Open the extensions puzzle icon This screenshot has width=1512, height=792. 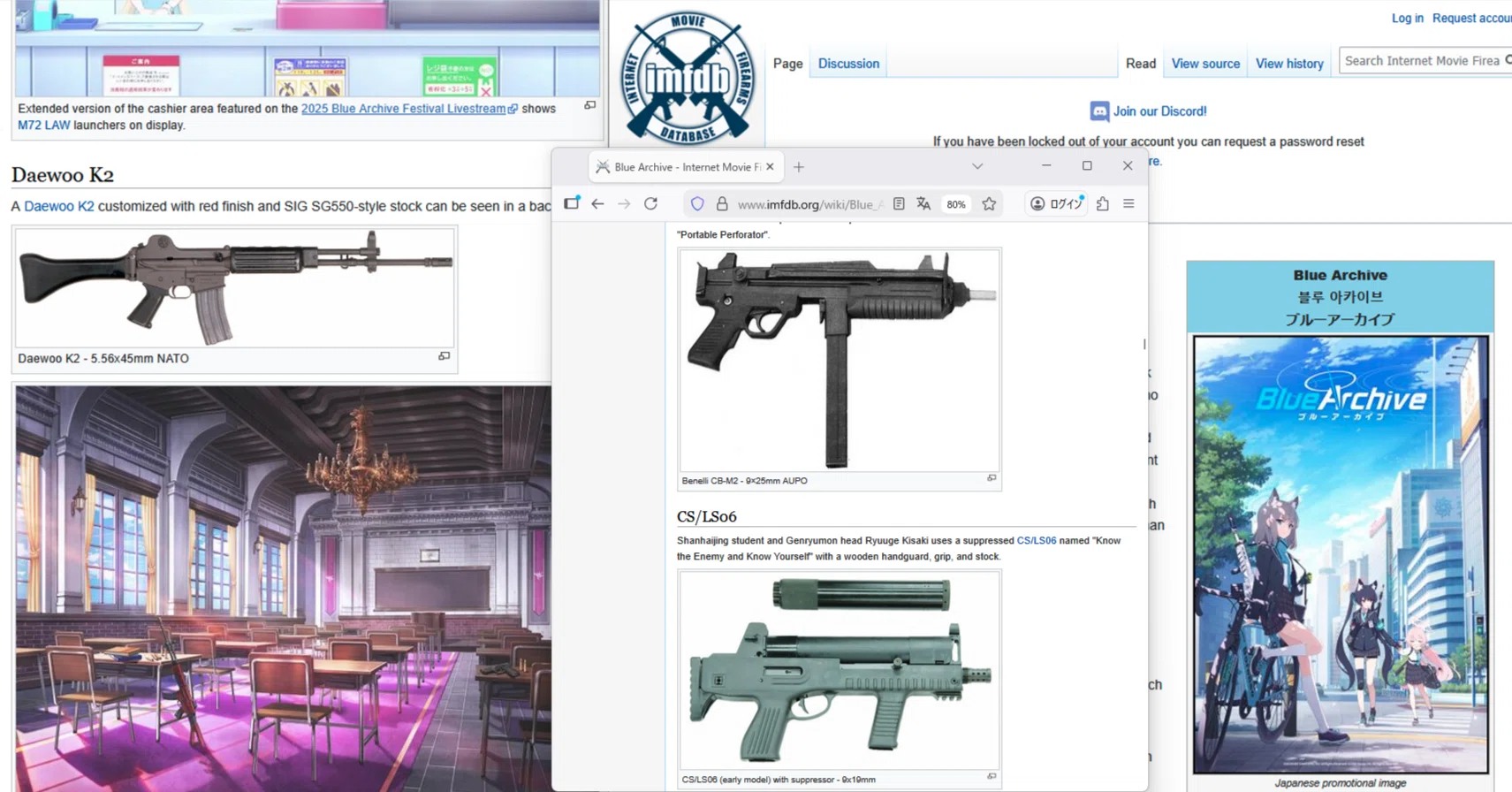point(1103,204)
